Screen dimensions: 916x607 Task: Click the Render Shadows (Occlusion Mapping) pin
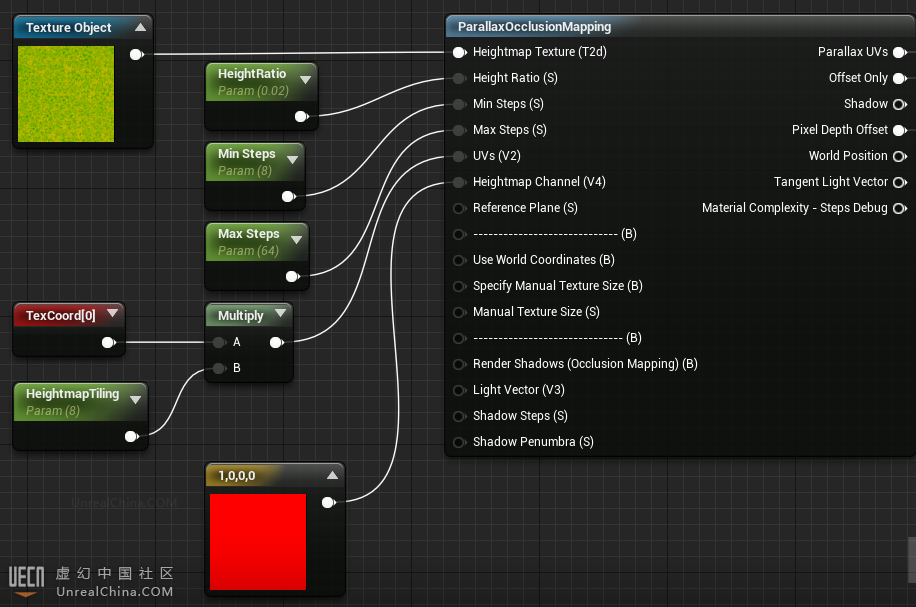coord(459,364)
